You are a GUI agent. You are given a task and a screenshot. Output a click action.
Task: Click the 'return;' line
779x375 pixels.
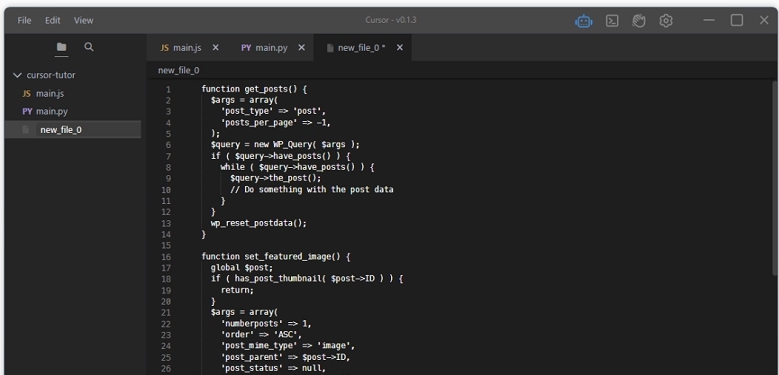tap(237, 290)
